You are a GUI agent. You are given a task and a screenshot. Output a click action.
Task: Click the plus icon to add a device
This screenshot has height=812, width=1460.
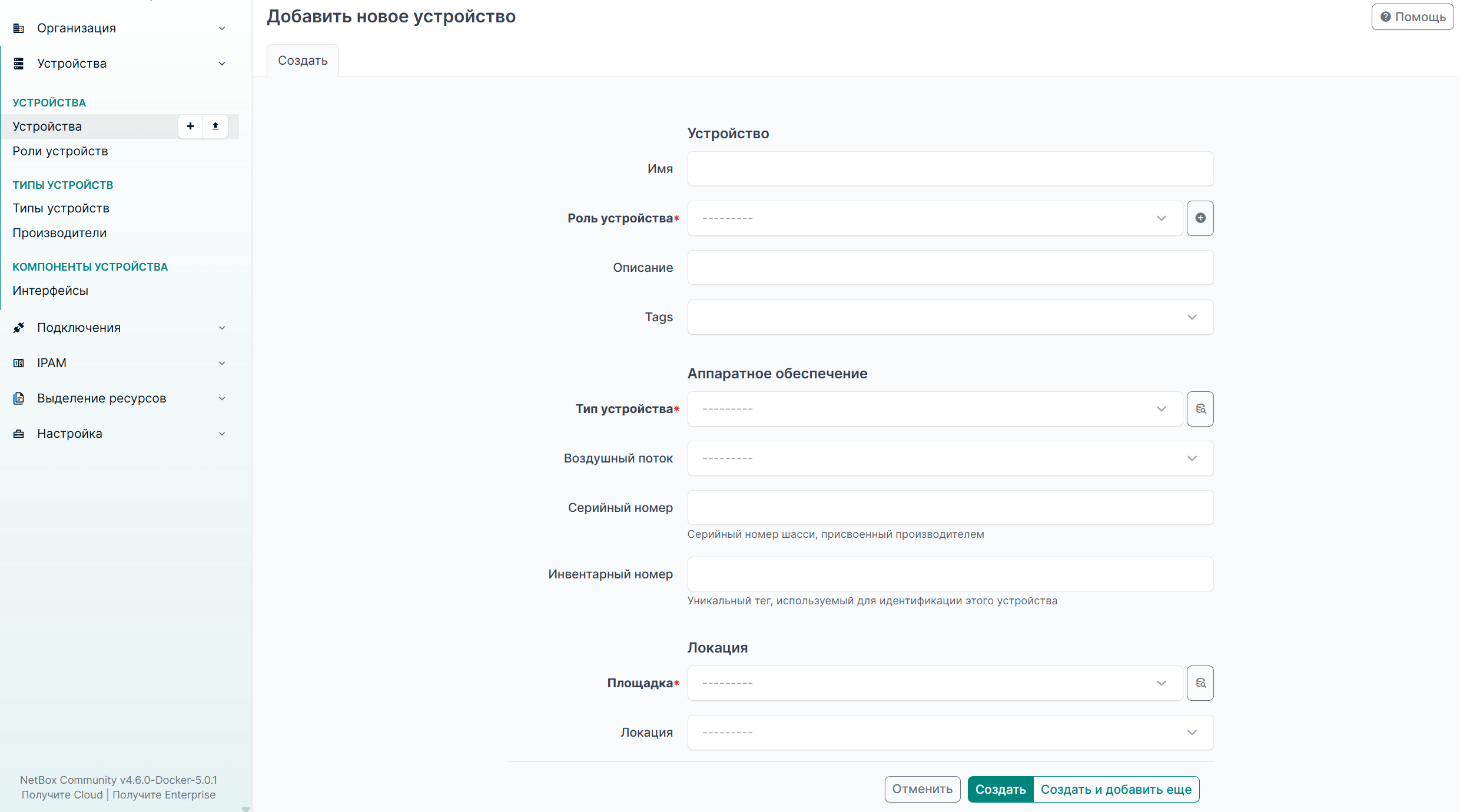pyautogui.click(x=190, y=126)
